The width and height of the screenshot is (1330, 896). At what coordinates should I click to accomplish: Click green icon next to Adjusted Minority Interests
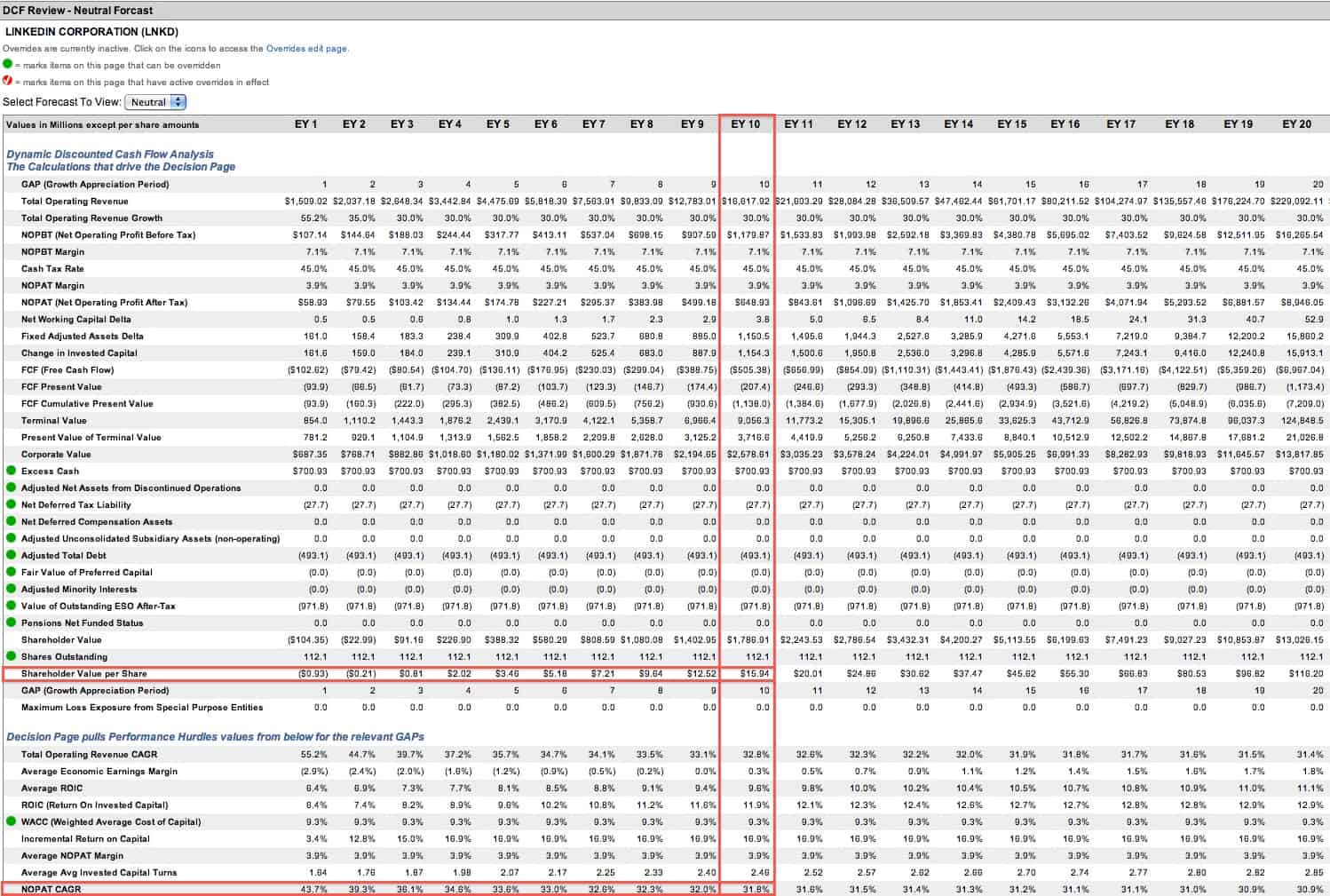click(11, 589)
